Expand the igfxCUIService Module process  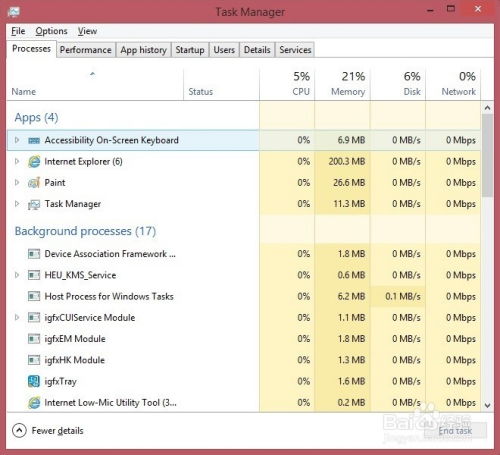[17, 317]
